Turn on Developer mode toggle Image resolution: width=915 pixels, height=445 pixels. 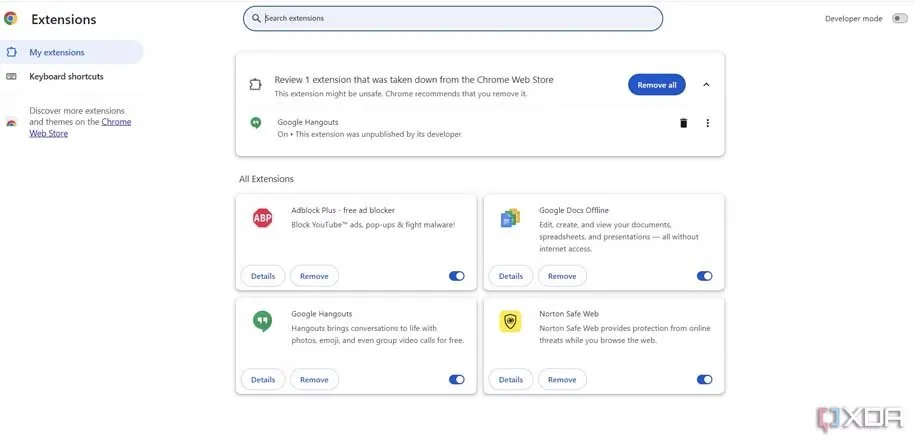coord(899,18)
